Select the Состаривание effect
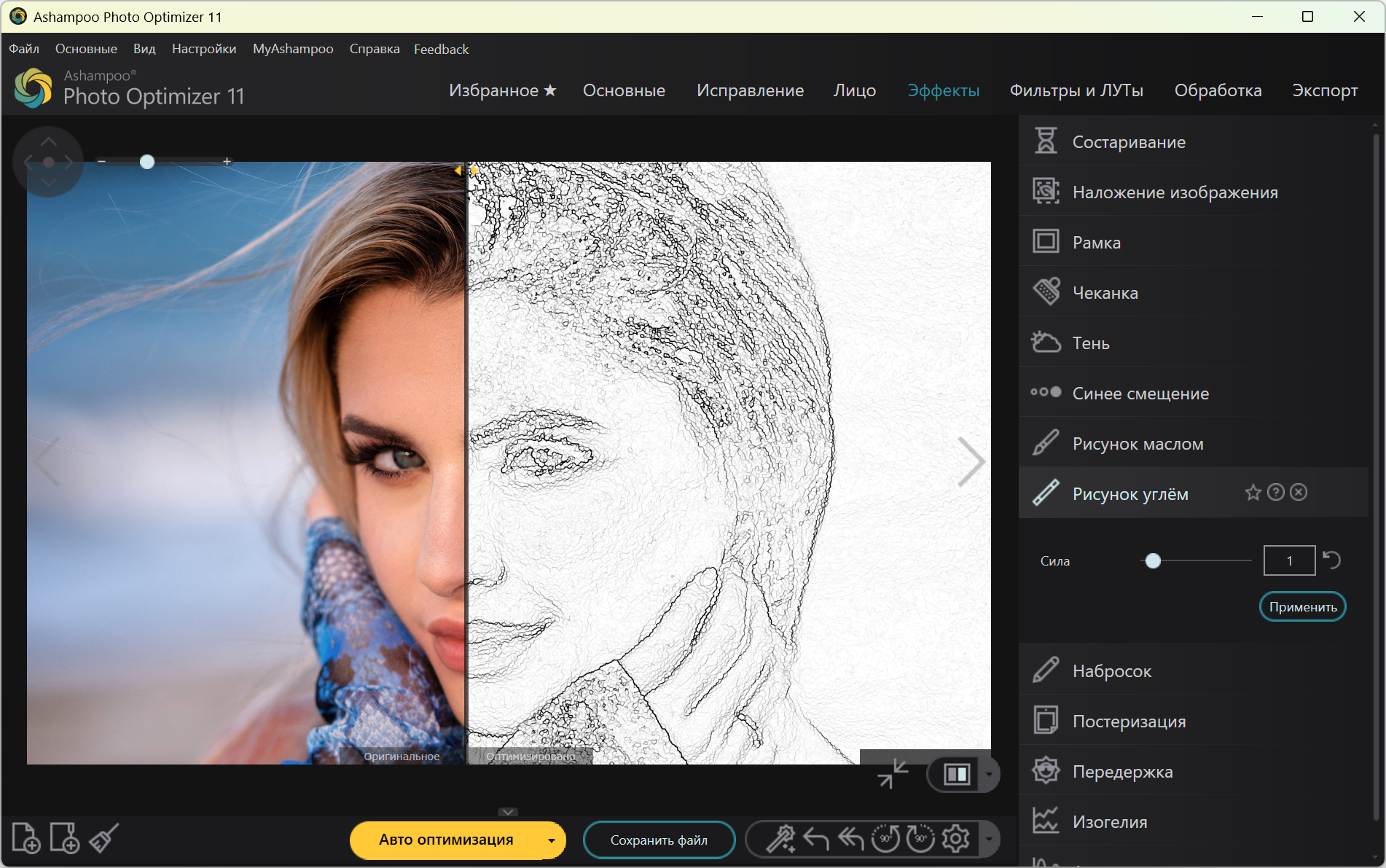Screen dimensions: 1386x868 [x=1128, y=142]
